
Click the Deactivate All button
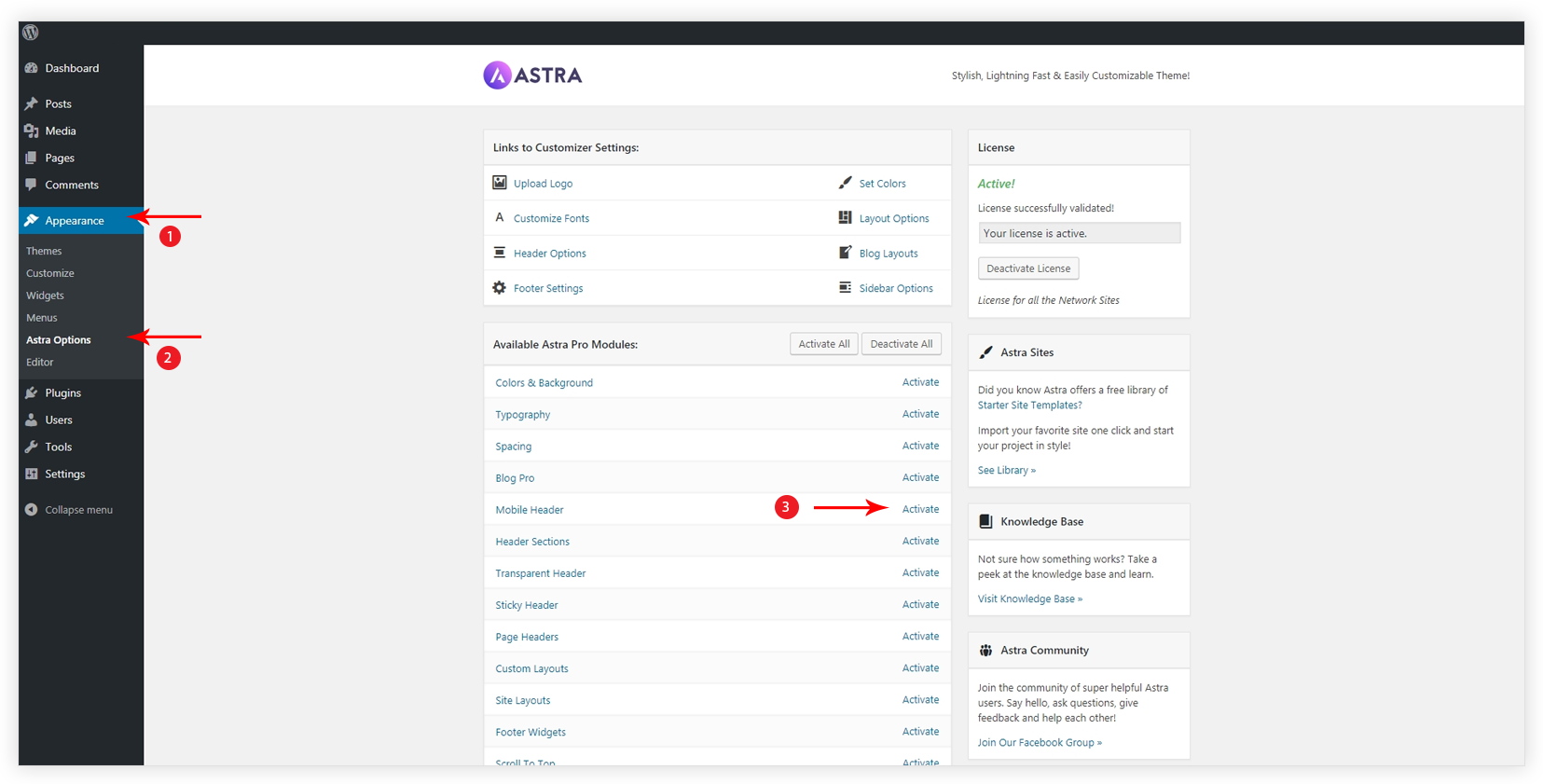902,344
